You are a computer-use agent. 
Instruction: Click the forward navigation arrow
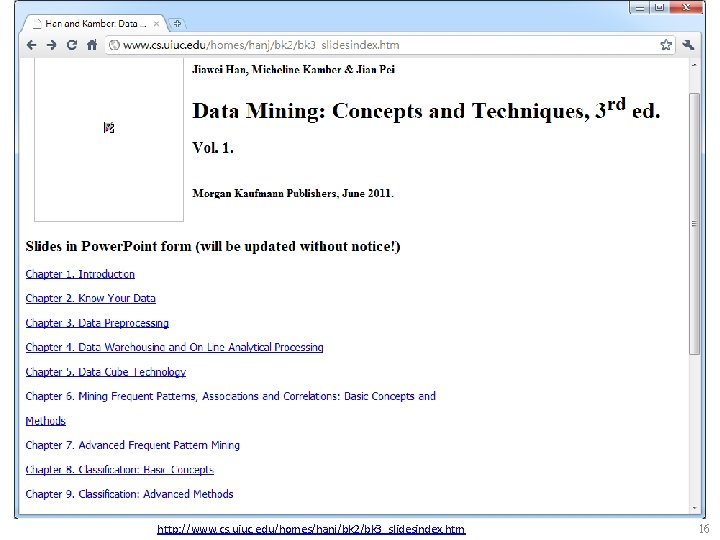pyautogui.click(x=51, y=45)
